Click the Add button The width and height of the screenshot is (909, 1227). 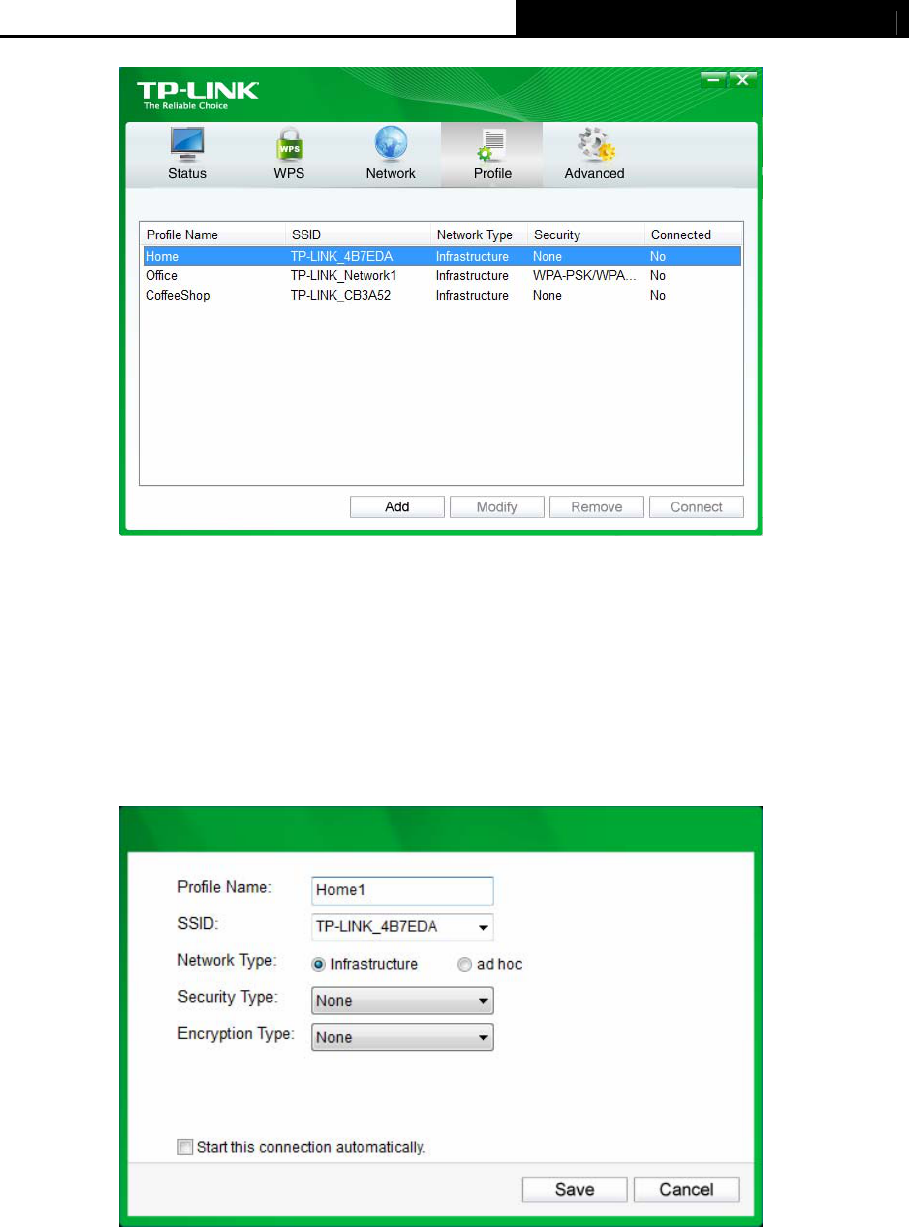397,507
